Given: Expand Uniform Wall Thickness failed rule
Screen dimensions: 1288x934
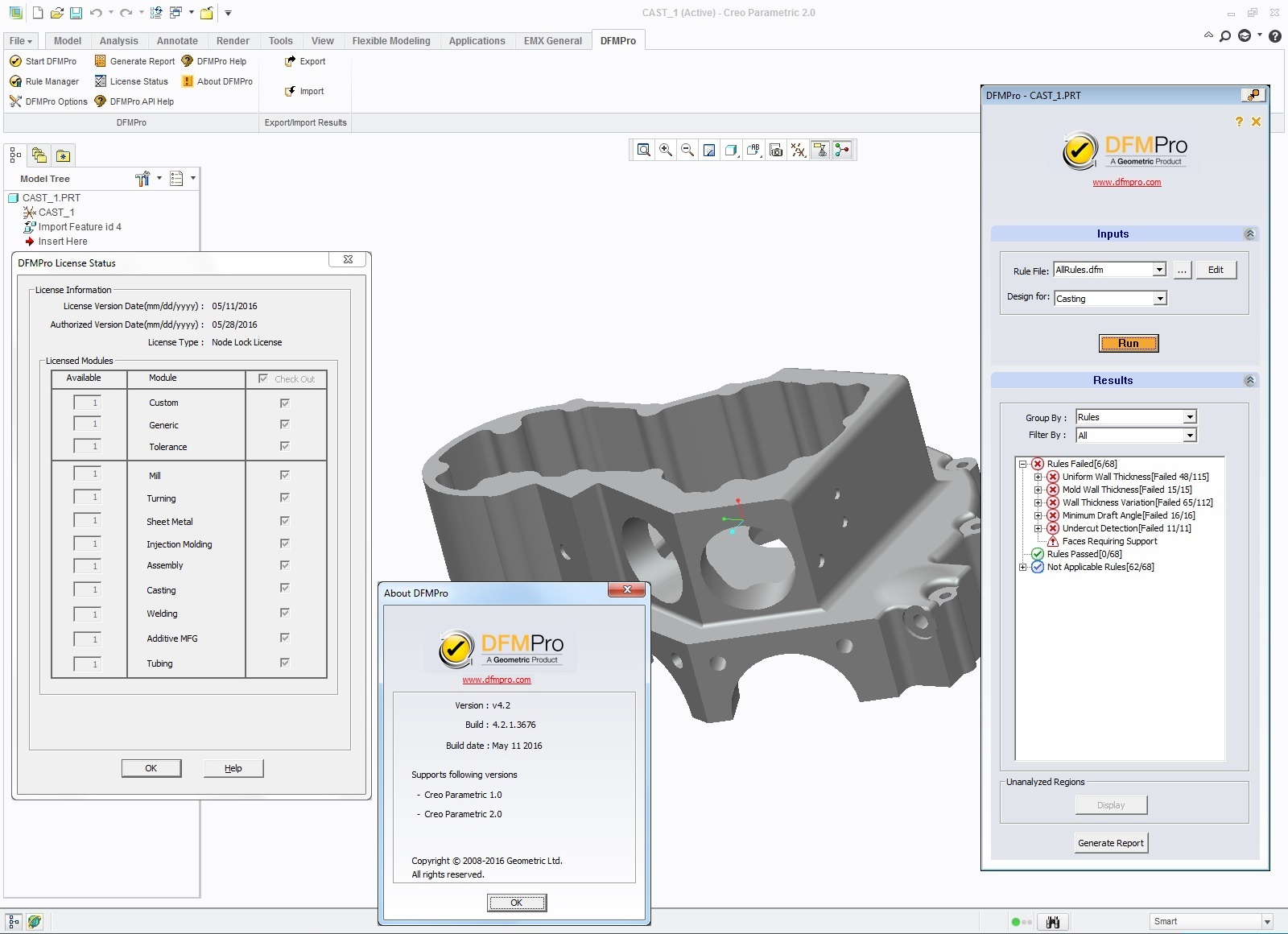Looking at the screenshot, I should pyautogui.click(x=1038, y=477).
